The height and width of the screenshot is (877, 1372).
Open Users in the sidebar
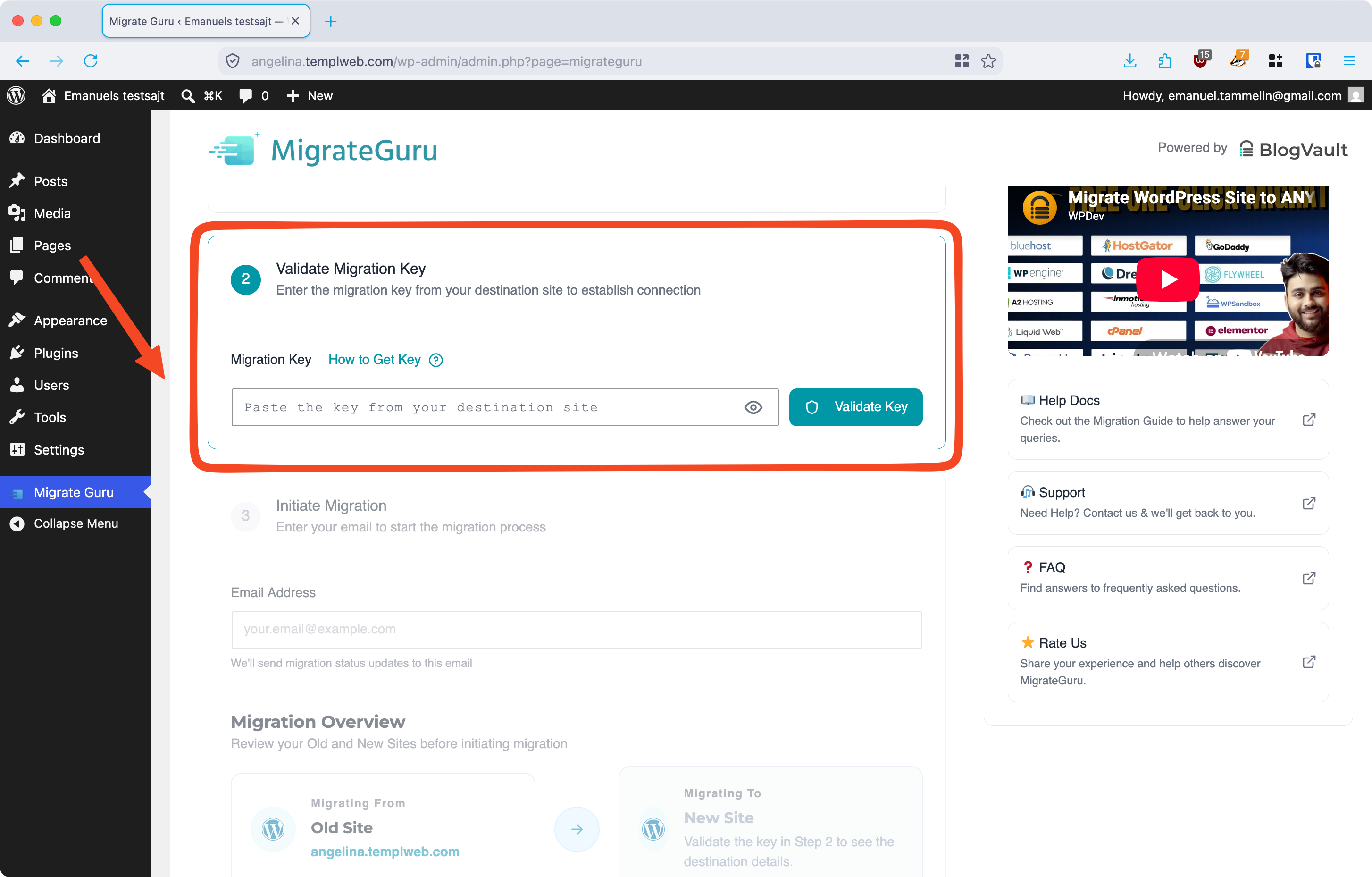[x=75, y=385]
